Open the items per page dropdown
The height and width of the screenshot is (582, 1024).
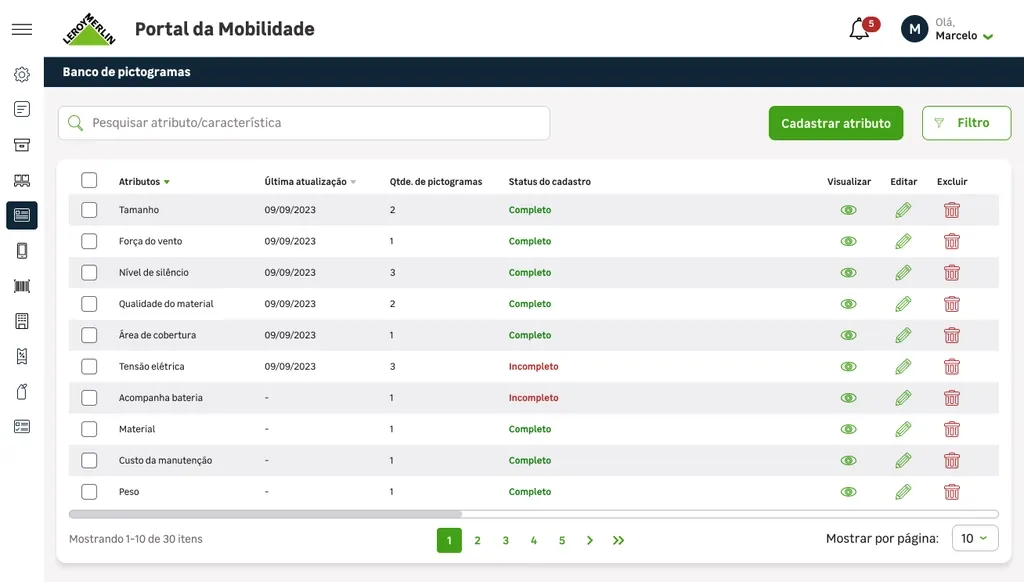[x=975, y=538]
